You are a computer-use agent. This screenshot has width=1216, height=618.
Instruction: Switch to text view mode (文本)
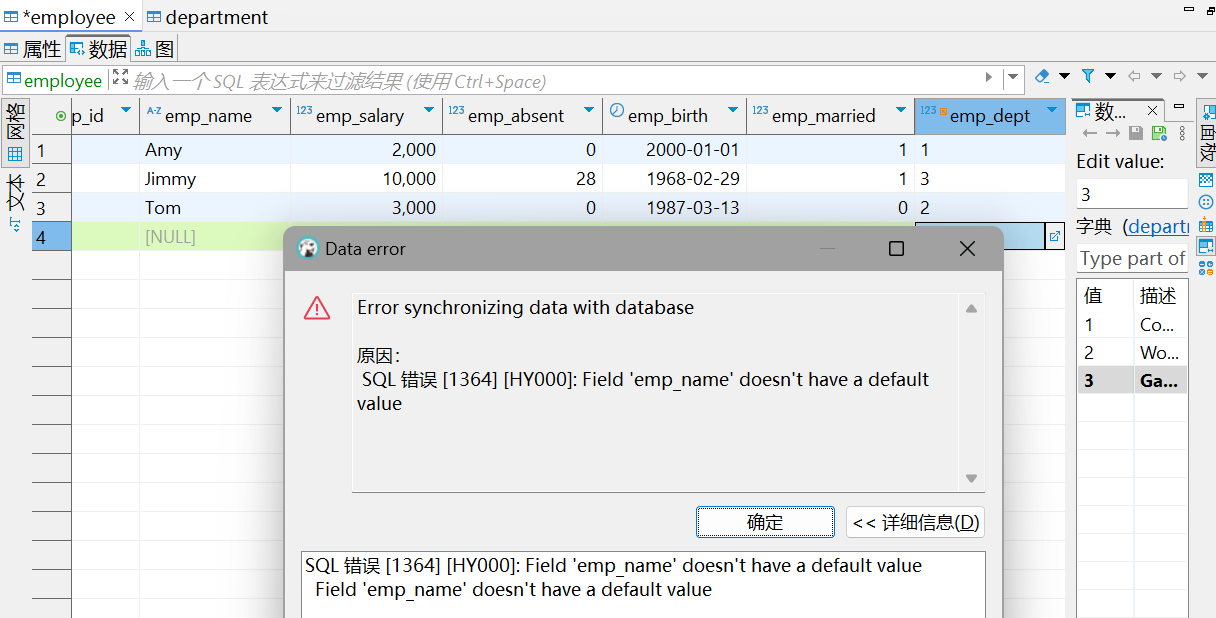point(15,195)
